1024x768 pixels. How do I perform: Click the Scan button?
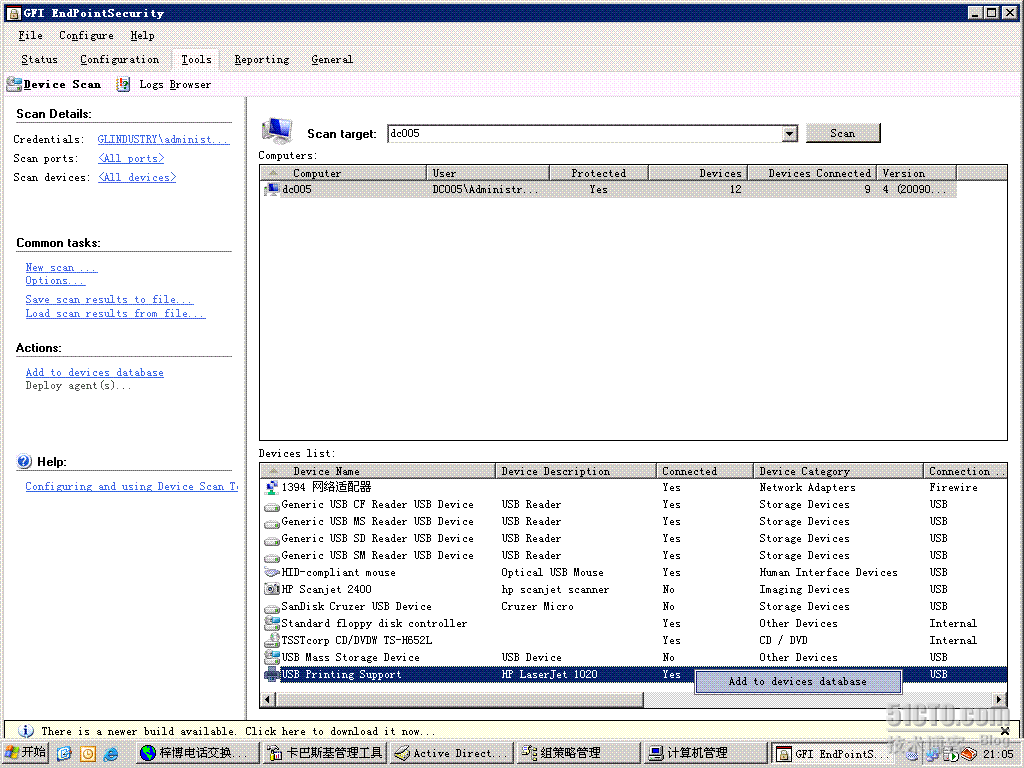[842, 133]
